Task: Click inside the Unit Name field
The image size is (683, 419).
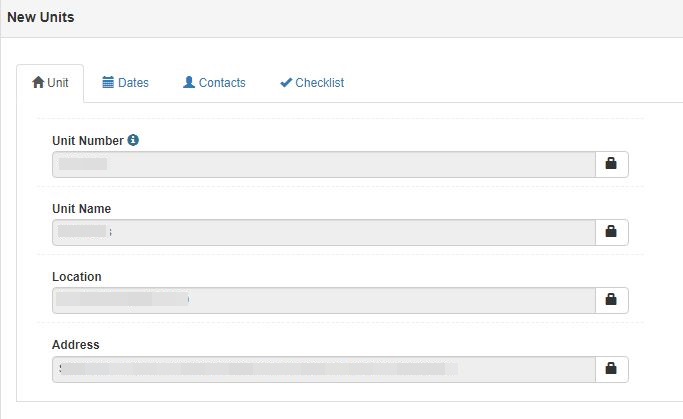Action: pos(324,232)
